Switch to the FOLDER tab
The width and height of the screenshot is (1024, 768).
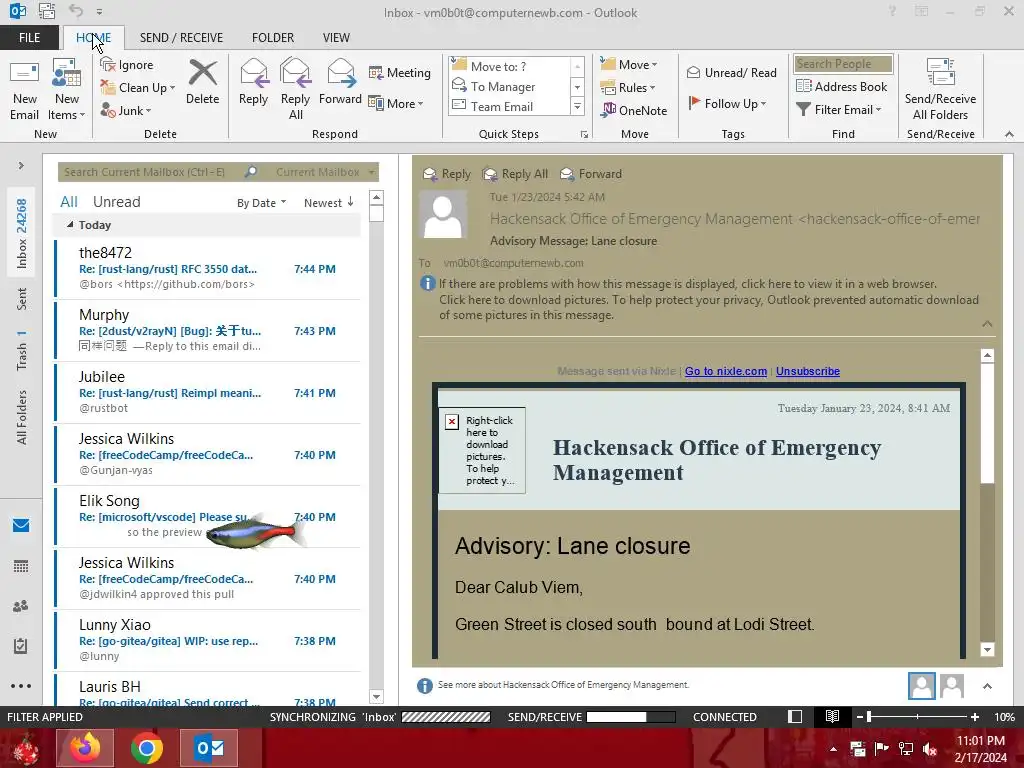pos(273,38)
